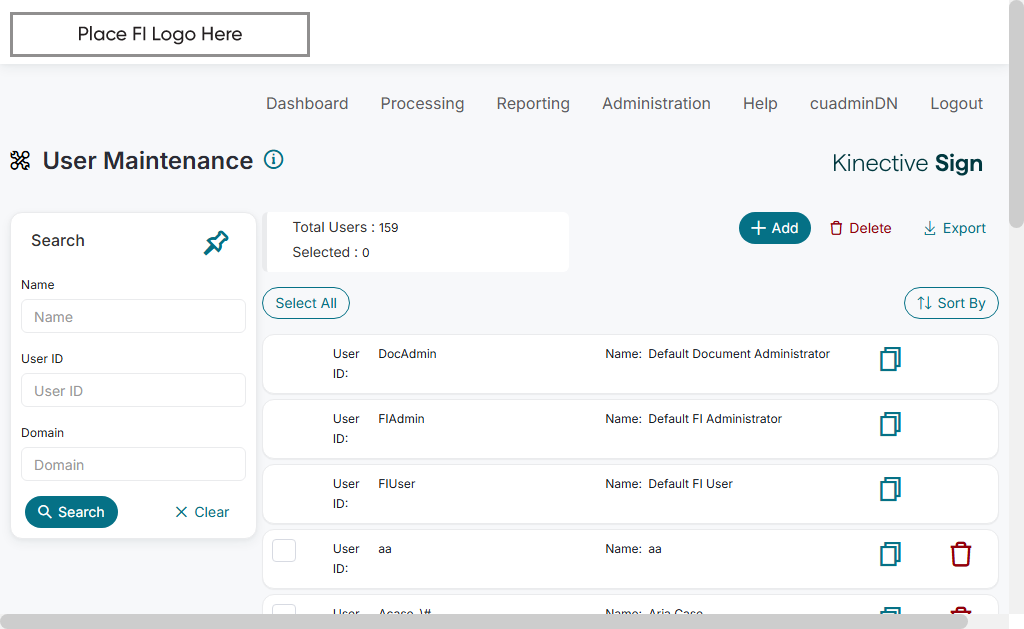Open the Administration menu

click(x=656, y=103)
